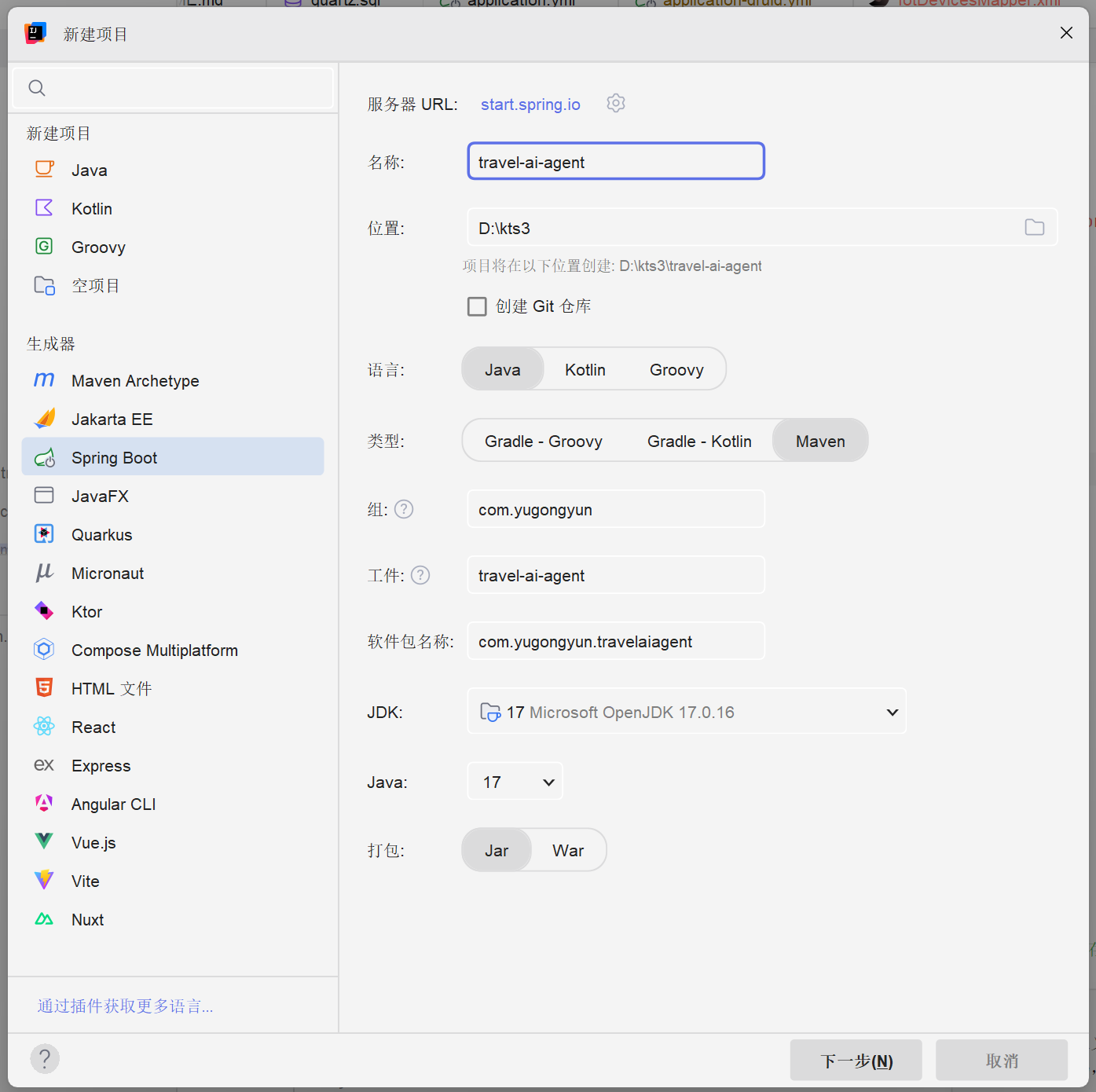Click the Java project type icon
This screenshot has height=1092, width=1096.
pos(45,170)
